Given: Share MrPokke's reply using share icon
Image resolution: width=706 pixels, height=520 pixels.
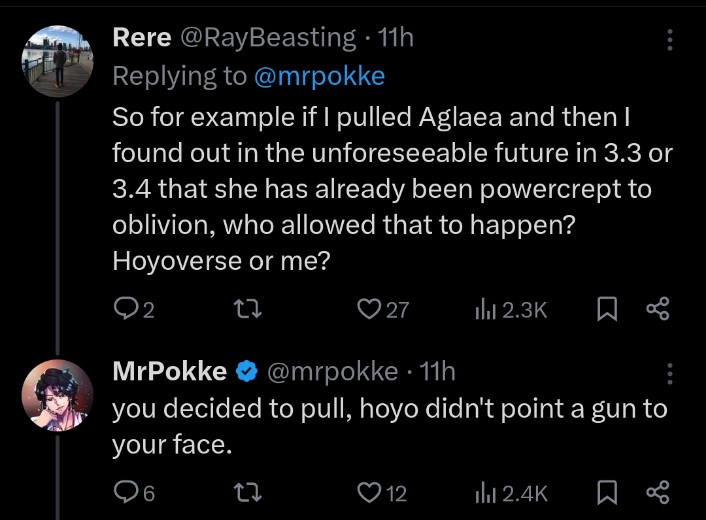Looking at the screenshot, I should pos(658,492).
